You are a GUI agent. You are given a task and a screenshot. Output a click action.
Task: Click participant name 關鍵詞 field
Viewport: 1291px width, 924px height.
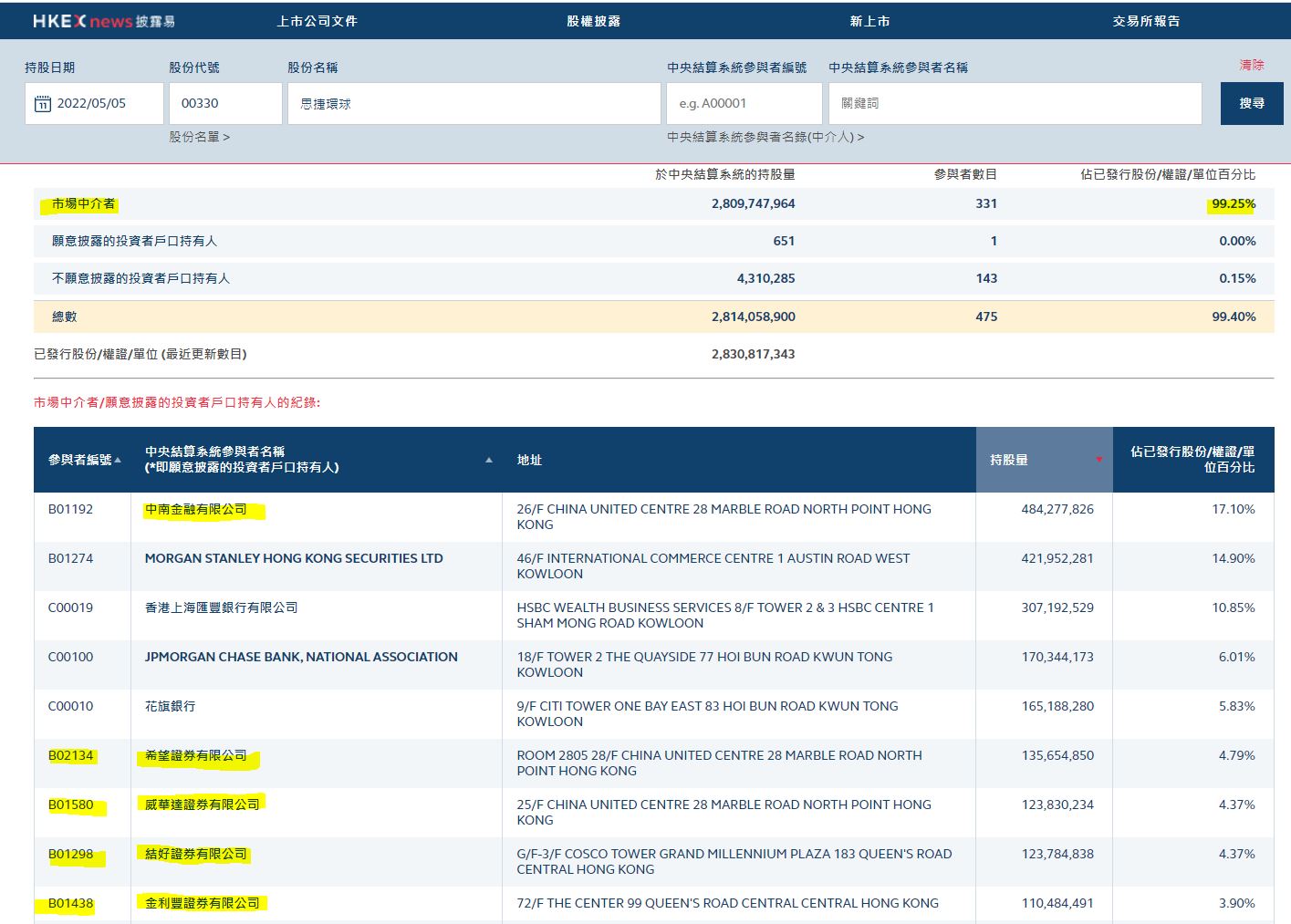click(1015, 104)
